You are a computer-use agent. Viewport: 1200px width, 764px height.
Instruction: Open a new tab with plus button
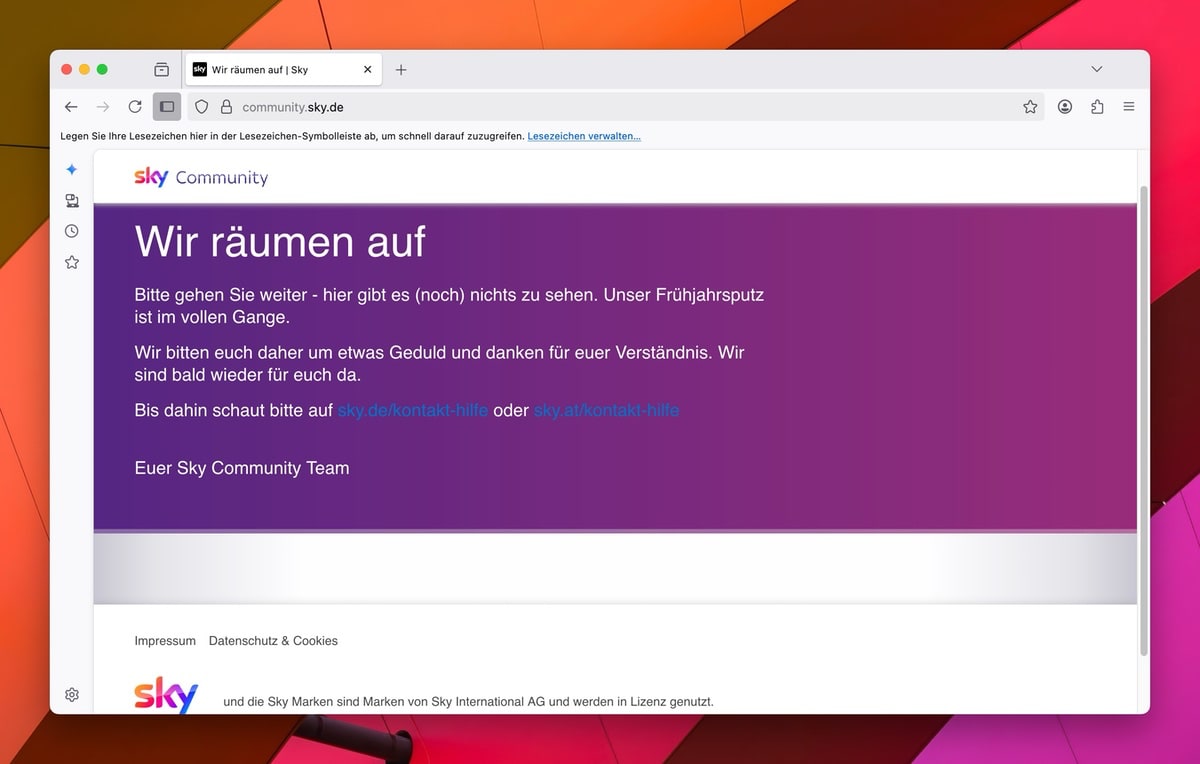click(x=401, y=70)
